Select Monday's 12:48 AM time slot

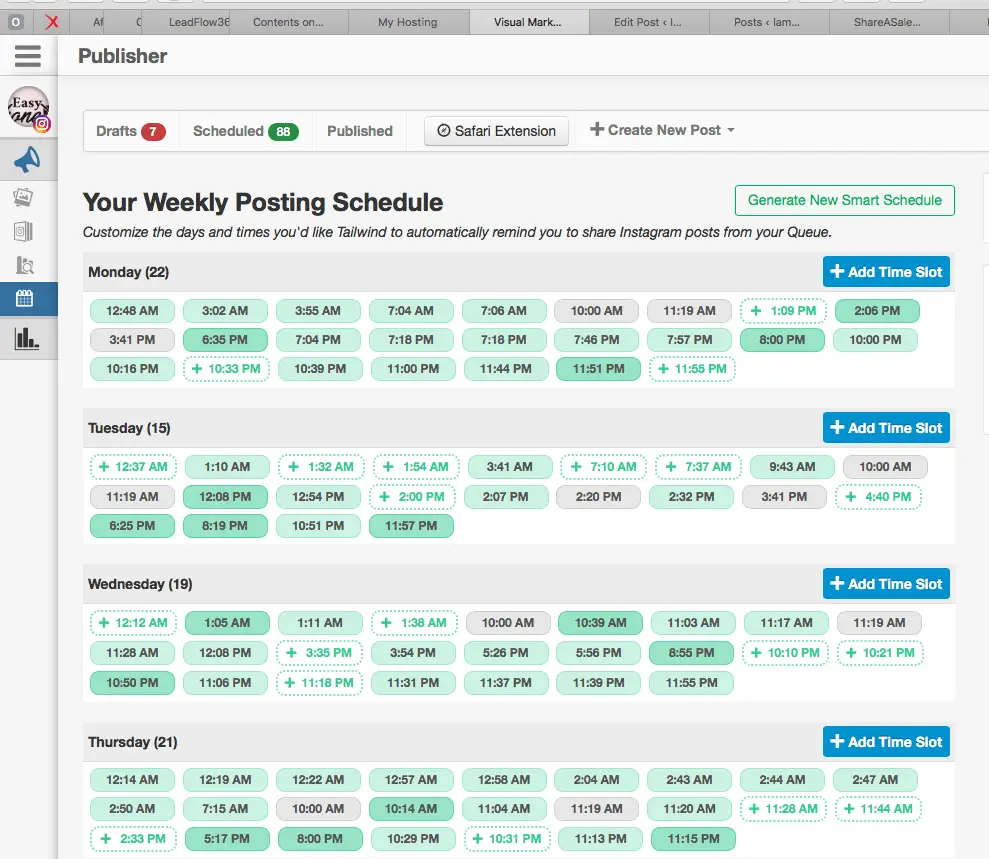tap(132, 311)
